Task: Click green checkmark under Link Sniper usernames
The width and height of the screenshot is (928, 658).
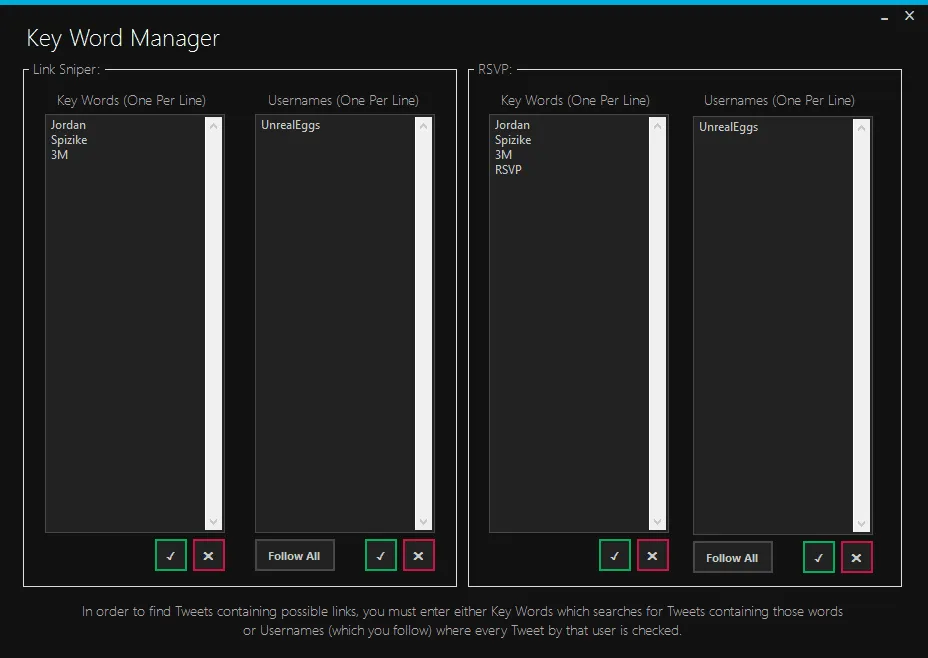Action: coord(381,555)
